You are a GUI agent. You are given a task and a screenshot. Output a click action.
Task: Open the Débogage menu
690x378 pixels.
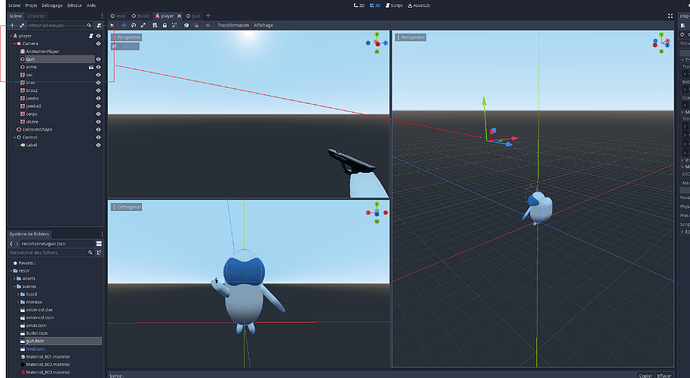pyautogui.click(x=52, y=5)
